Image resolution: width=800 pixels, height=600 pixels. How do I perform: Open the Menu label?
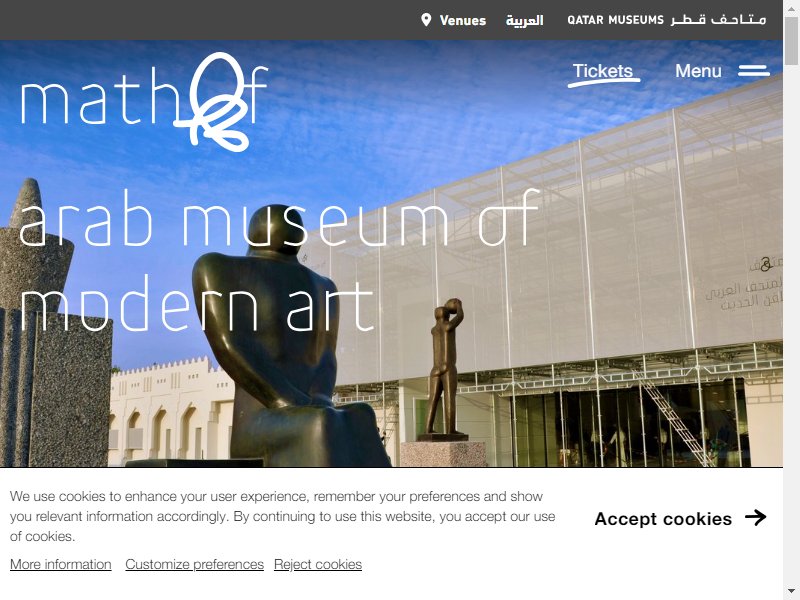tap(698, 71)
